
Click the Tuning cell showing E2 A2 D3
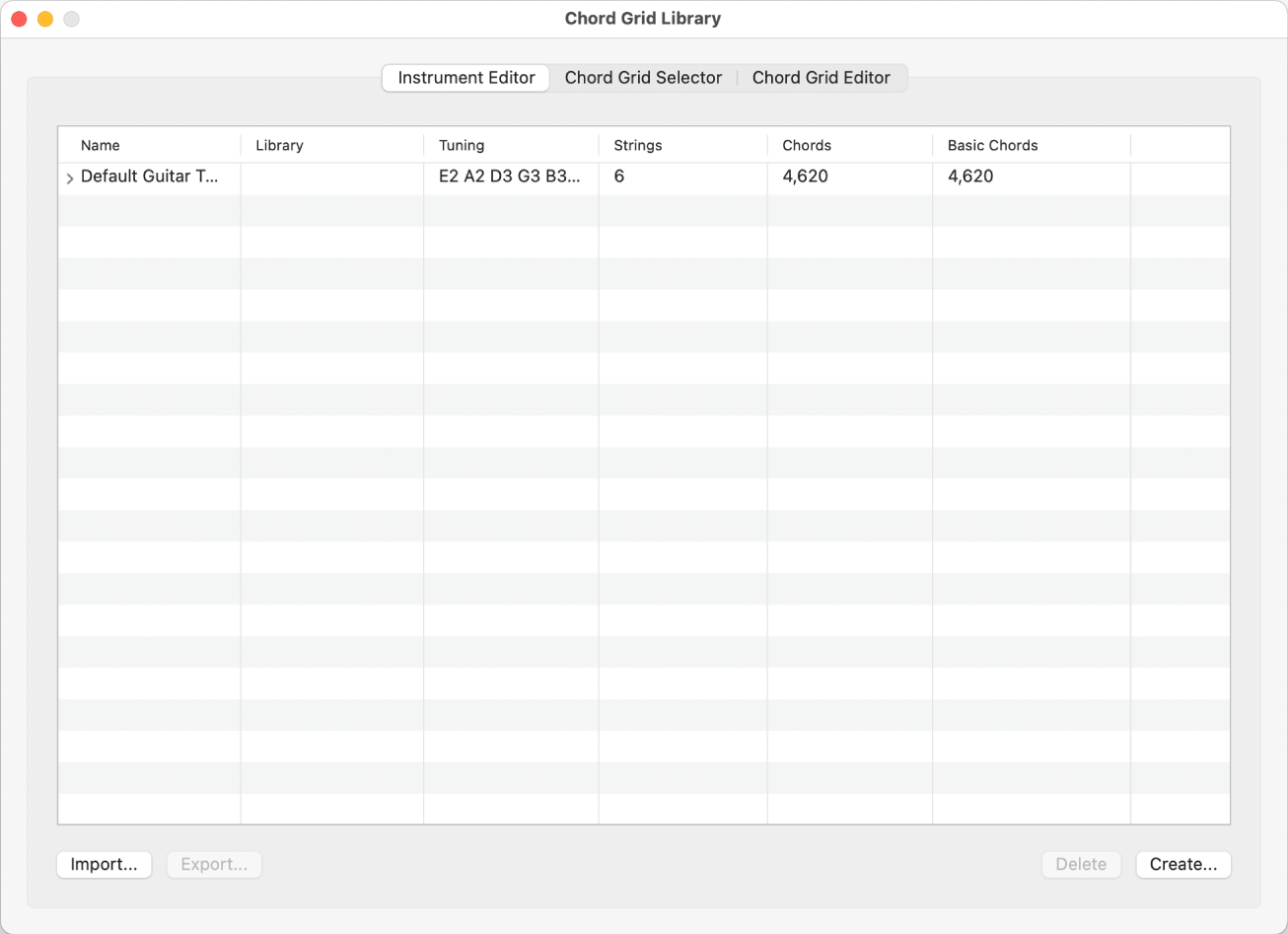(510, 178)
